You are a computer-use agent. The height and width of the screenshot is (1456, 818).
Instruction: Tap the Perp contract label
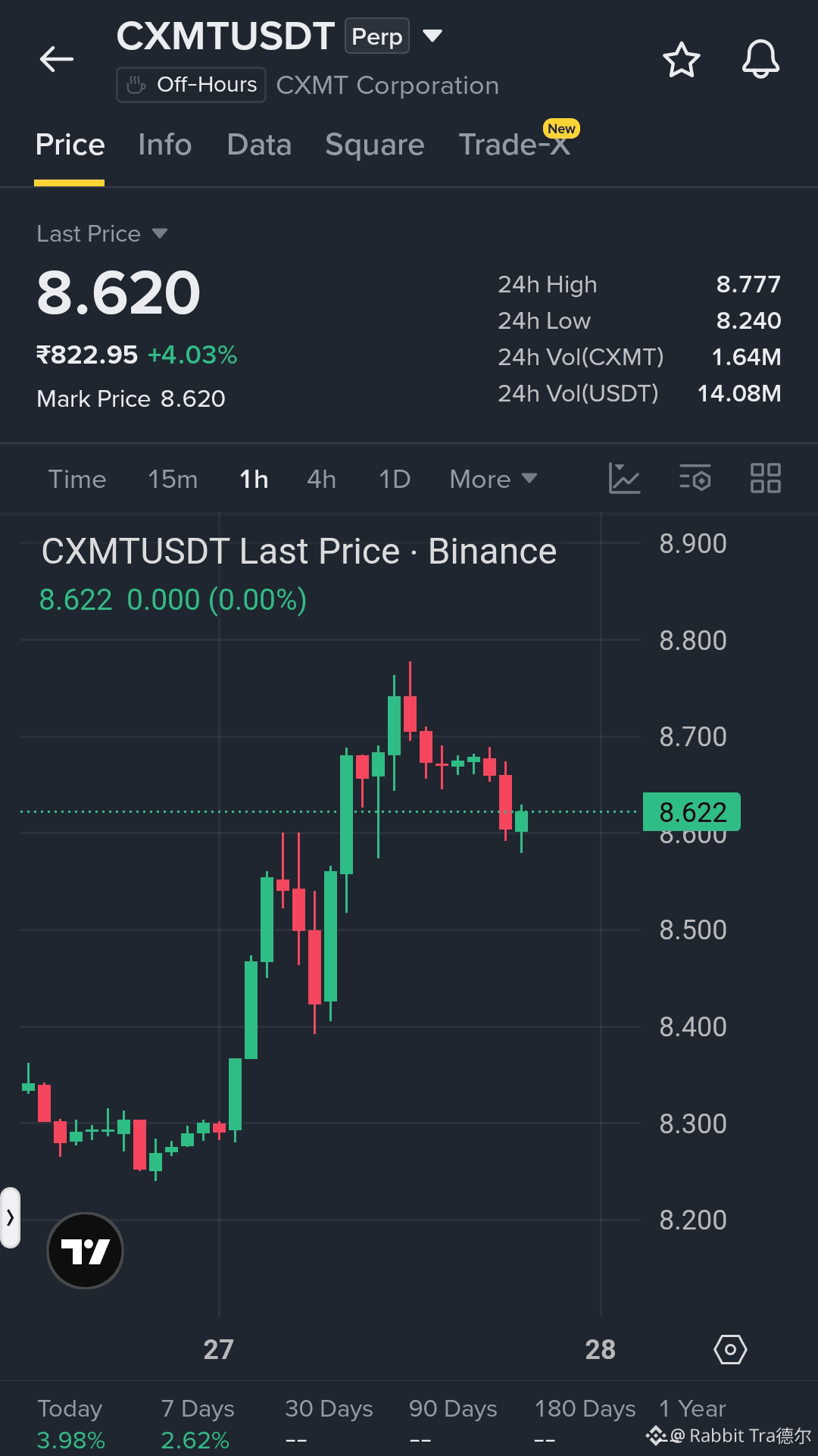click(377, 36)
